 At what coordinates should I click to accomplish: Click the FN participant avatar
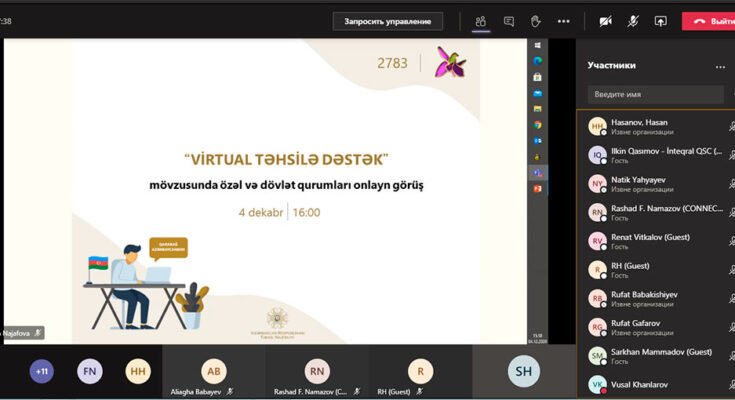(x=90, y=371)
